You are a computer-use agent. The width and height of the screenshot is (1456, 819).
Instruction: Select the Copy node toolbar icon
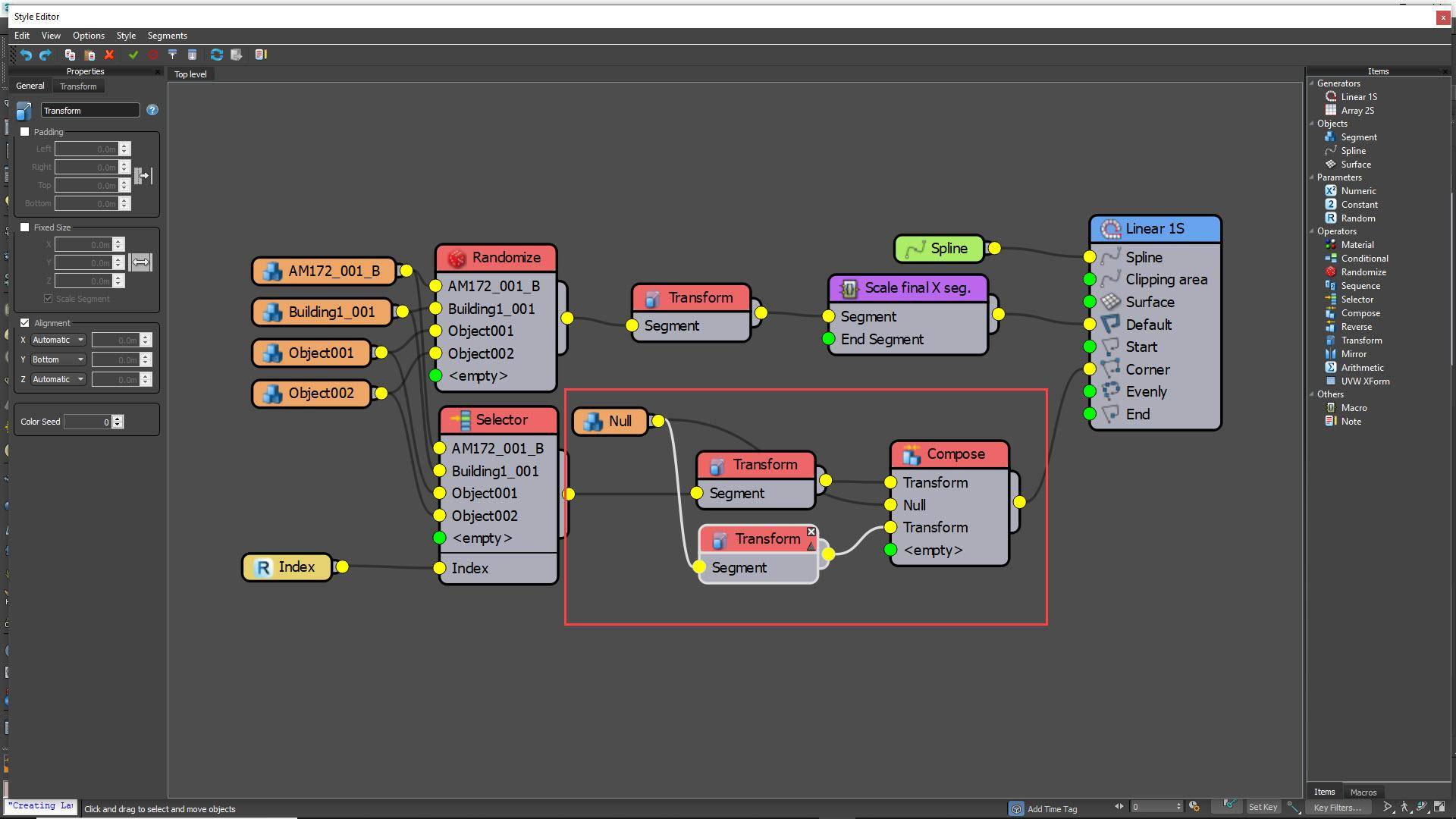click(x=70, y=55)
